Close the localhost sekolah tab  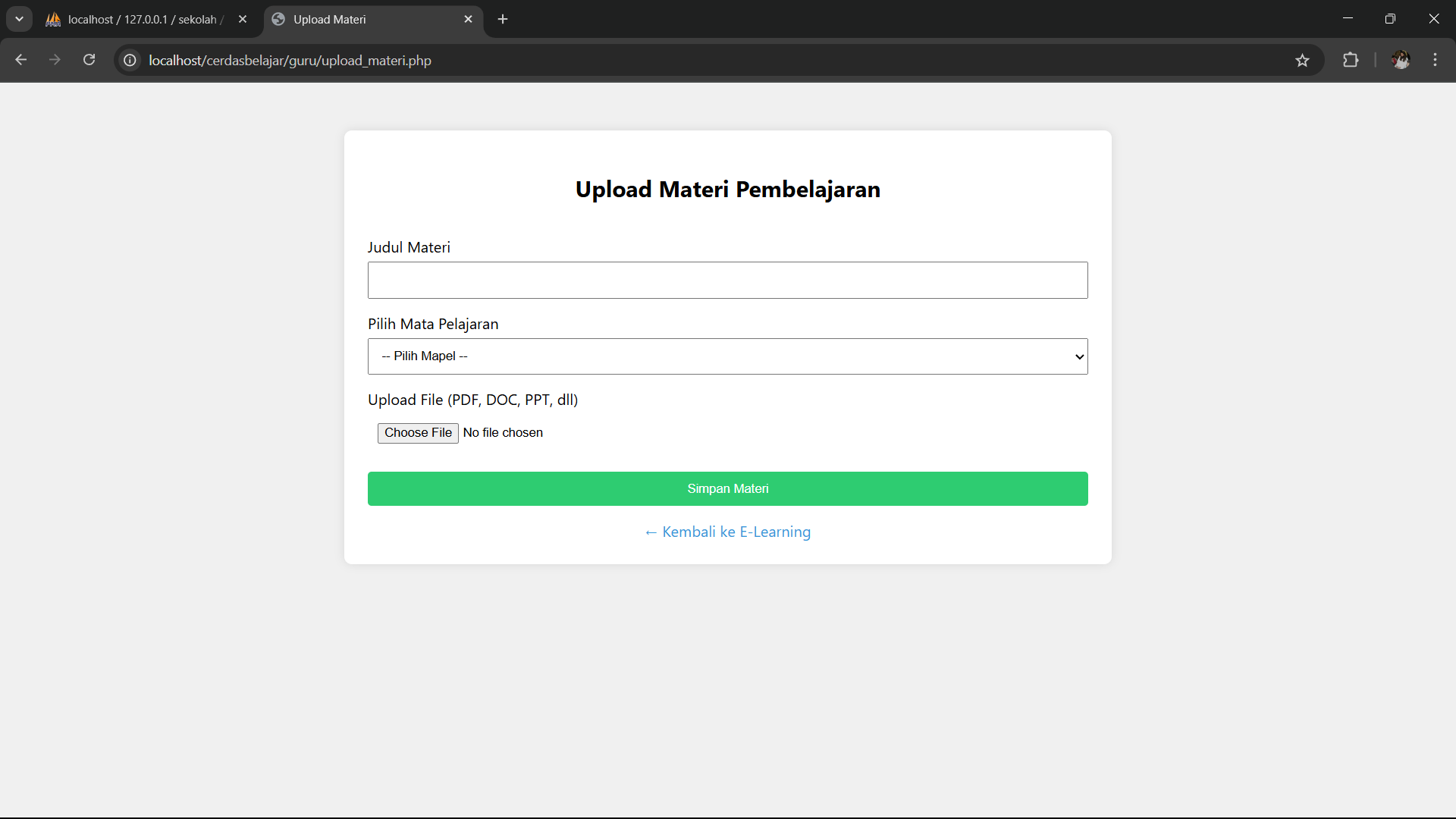243,19
